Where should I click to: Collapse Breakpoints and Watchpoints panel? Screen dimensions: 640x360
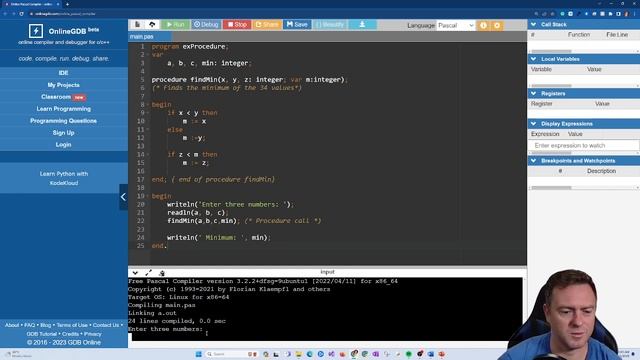click(533, 161)
